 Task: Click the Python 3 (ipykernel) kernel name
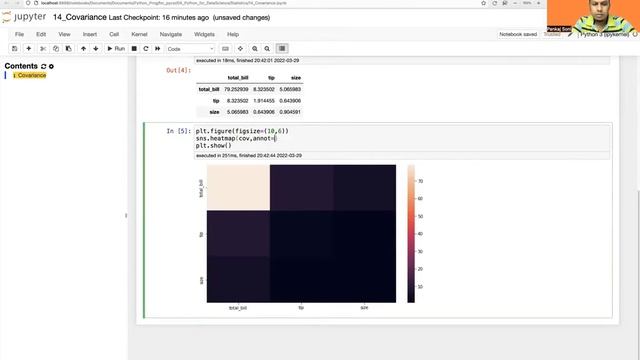pyautogui.click(x=604, y=35)
